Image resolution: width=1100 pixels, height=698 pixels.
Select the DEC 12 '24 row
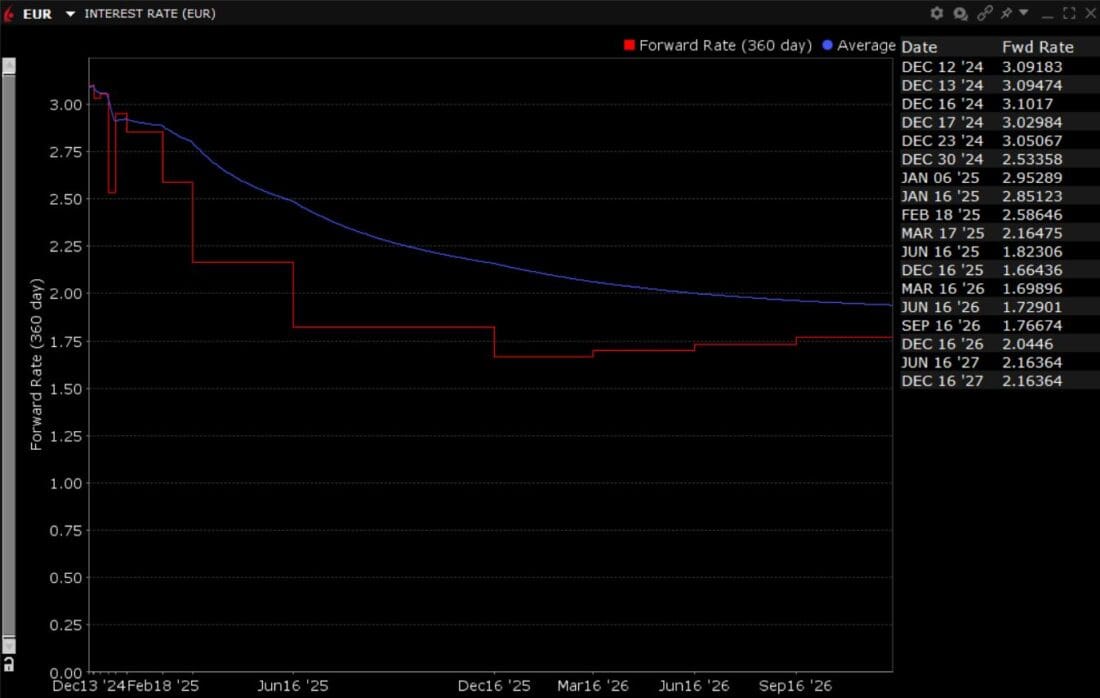1000,67
